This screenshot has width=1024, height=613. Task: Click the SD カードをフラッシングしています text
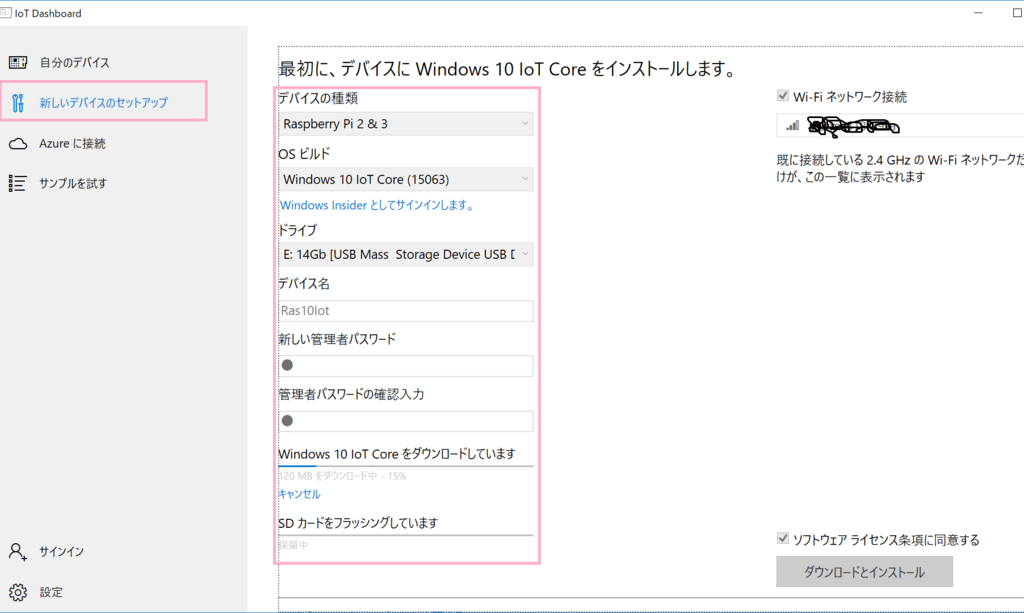(358, 523)
